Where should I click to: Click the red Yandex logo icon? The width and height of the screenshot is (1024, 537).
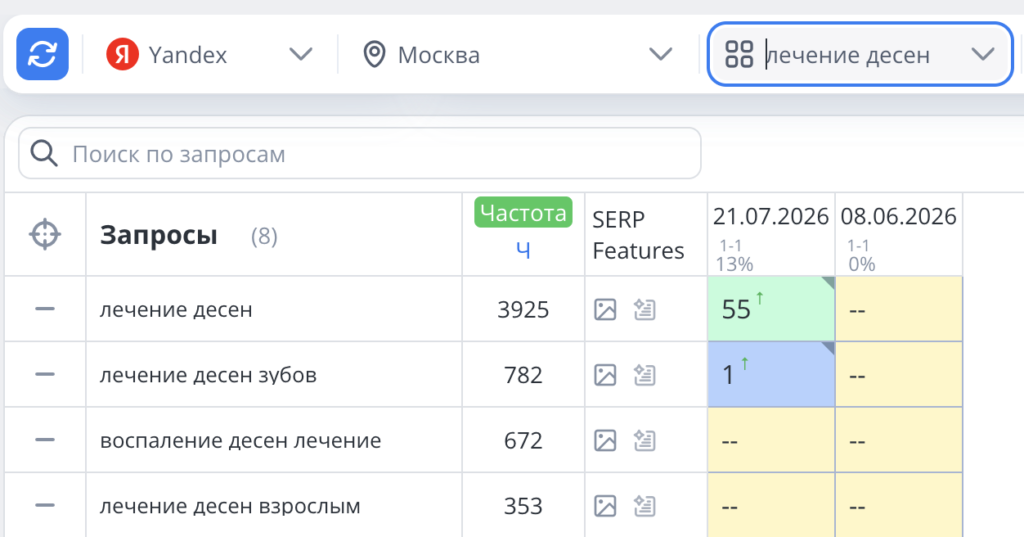[x=123, y=54]
